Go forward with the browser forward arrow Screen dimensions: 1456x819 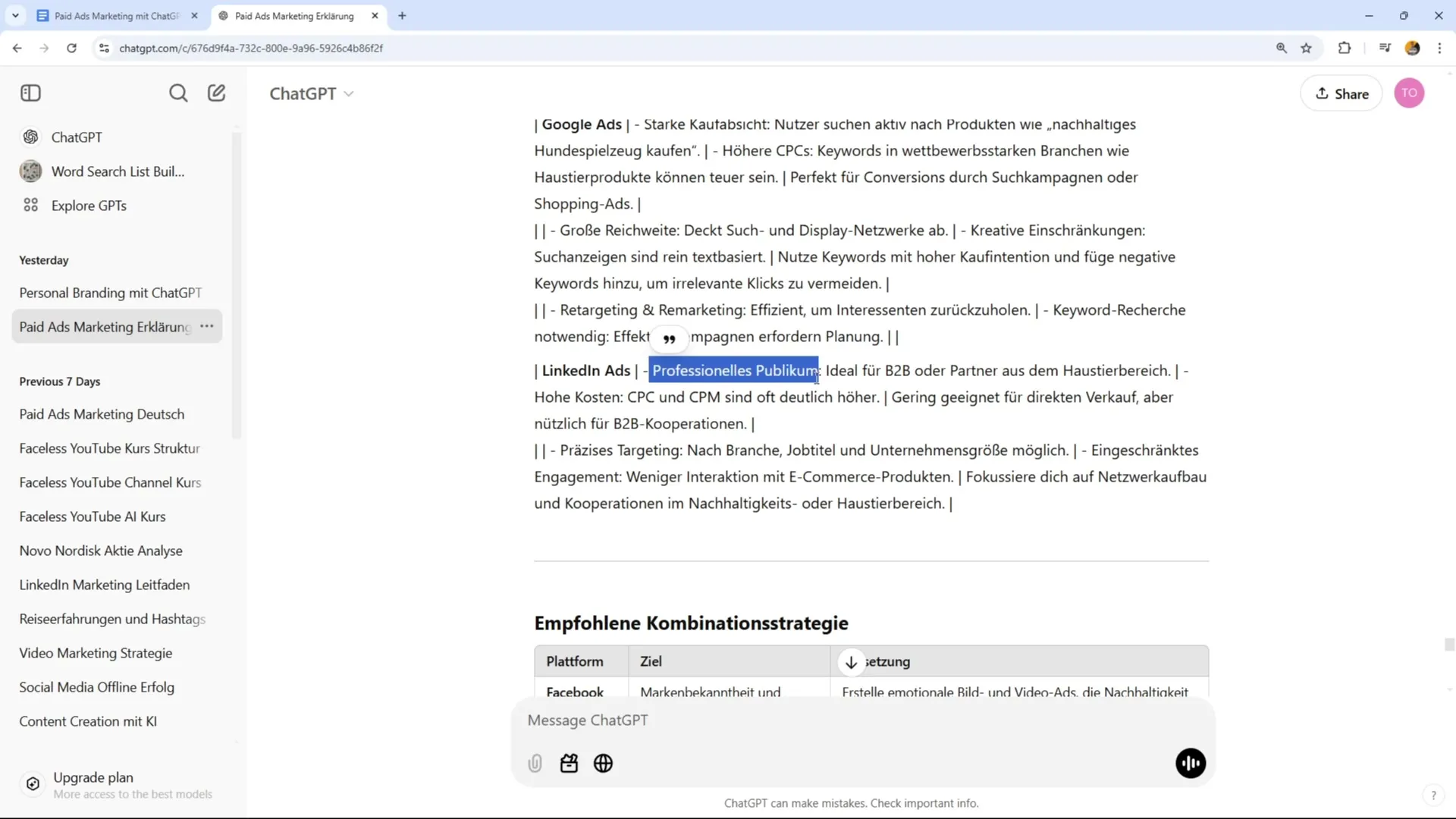(x=44, y=48)
